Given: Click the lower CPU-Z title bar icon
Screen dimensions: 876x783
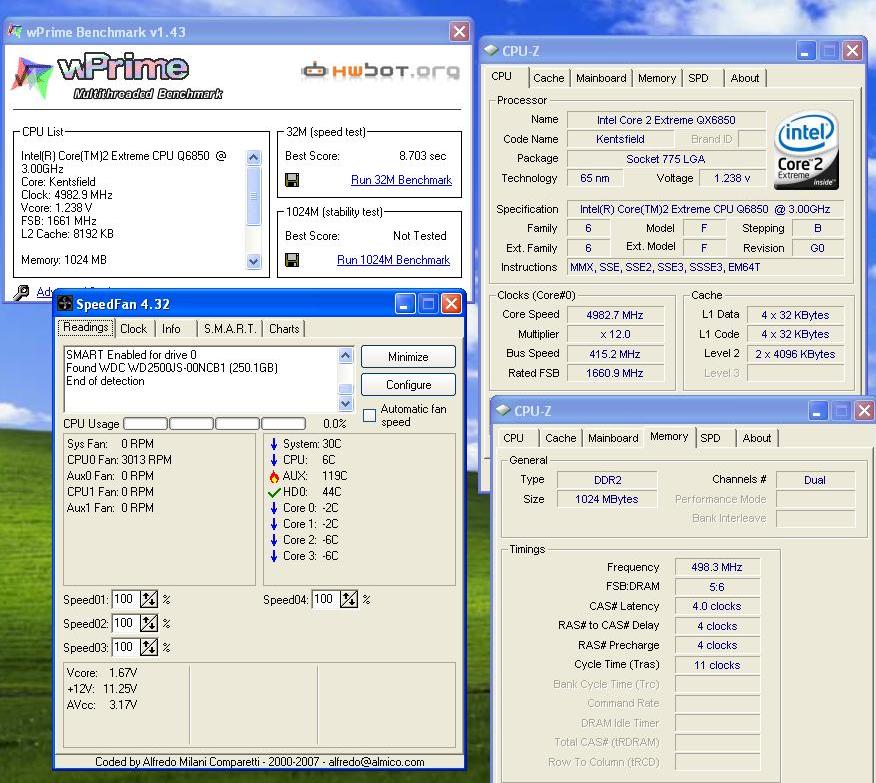Looking at the screenshot, I should click(503, 410).
